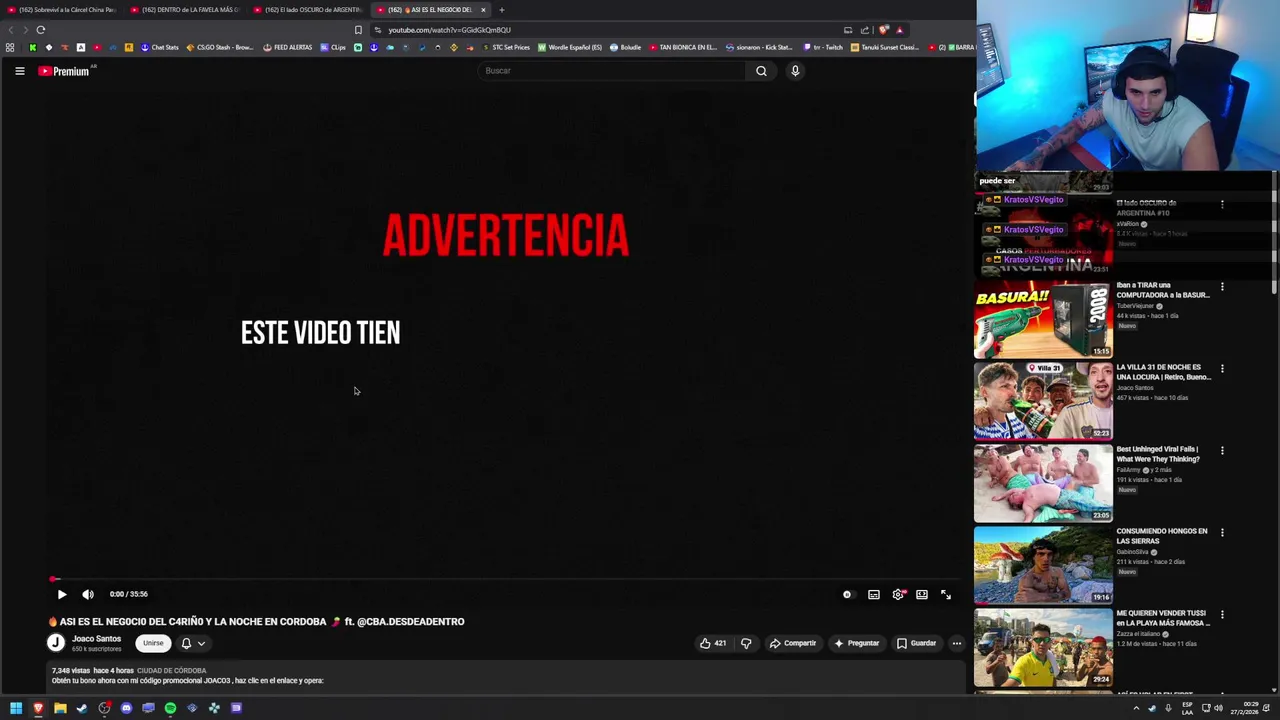
Task: Open options for LA VILLA 31 video
Action: tap(1222, 369)
